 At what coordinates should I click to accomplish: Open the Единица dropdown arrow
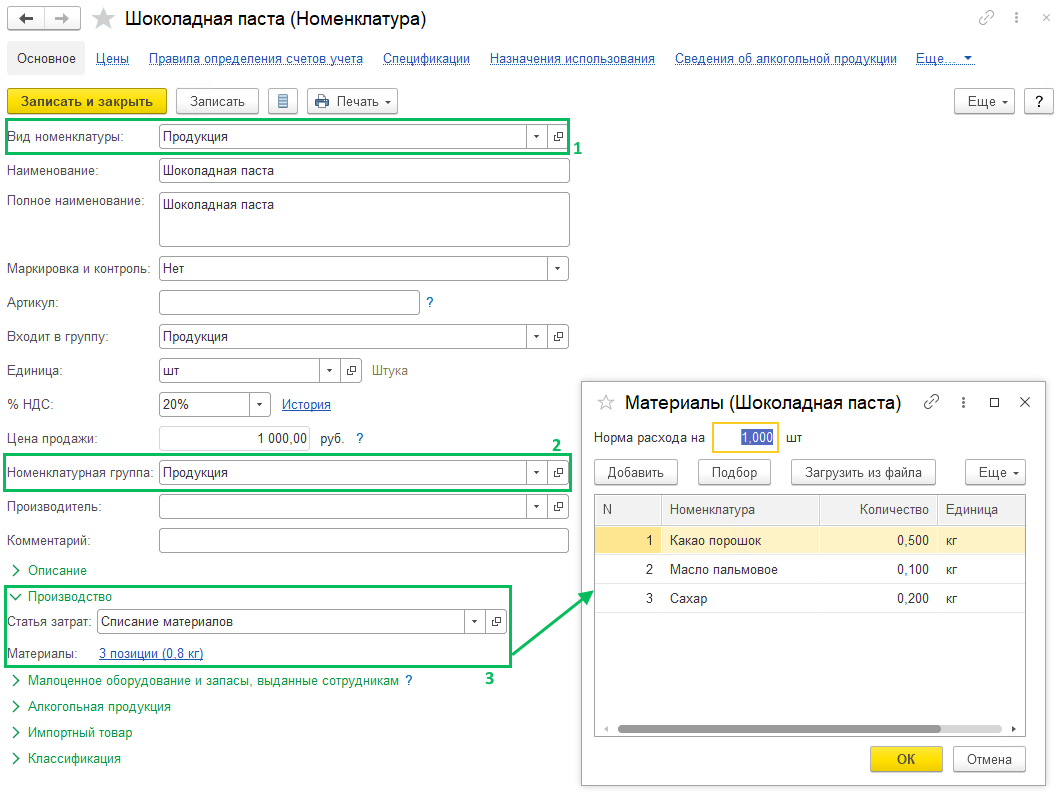[x=330, y=370]
